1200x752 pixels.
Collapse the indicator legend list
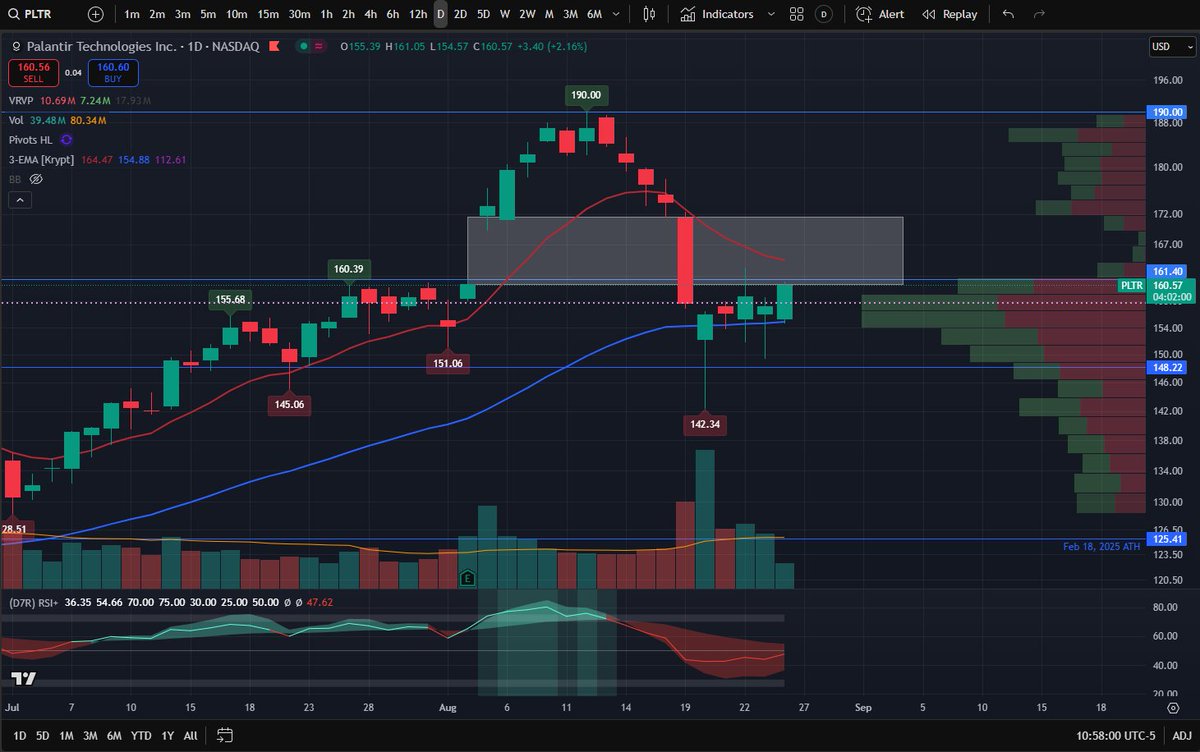point(20,200)
